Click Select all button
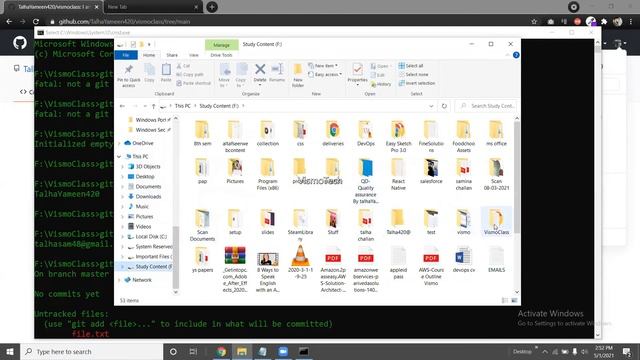The width and height of the screenshot is (640, 360). pos(411,66)
